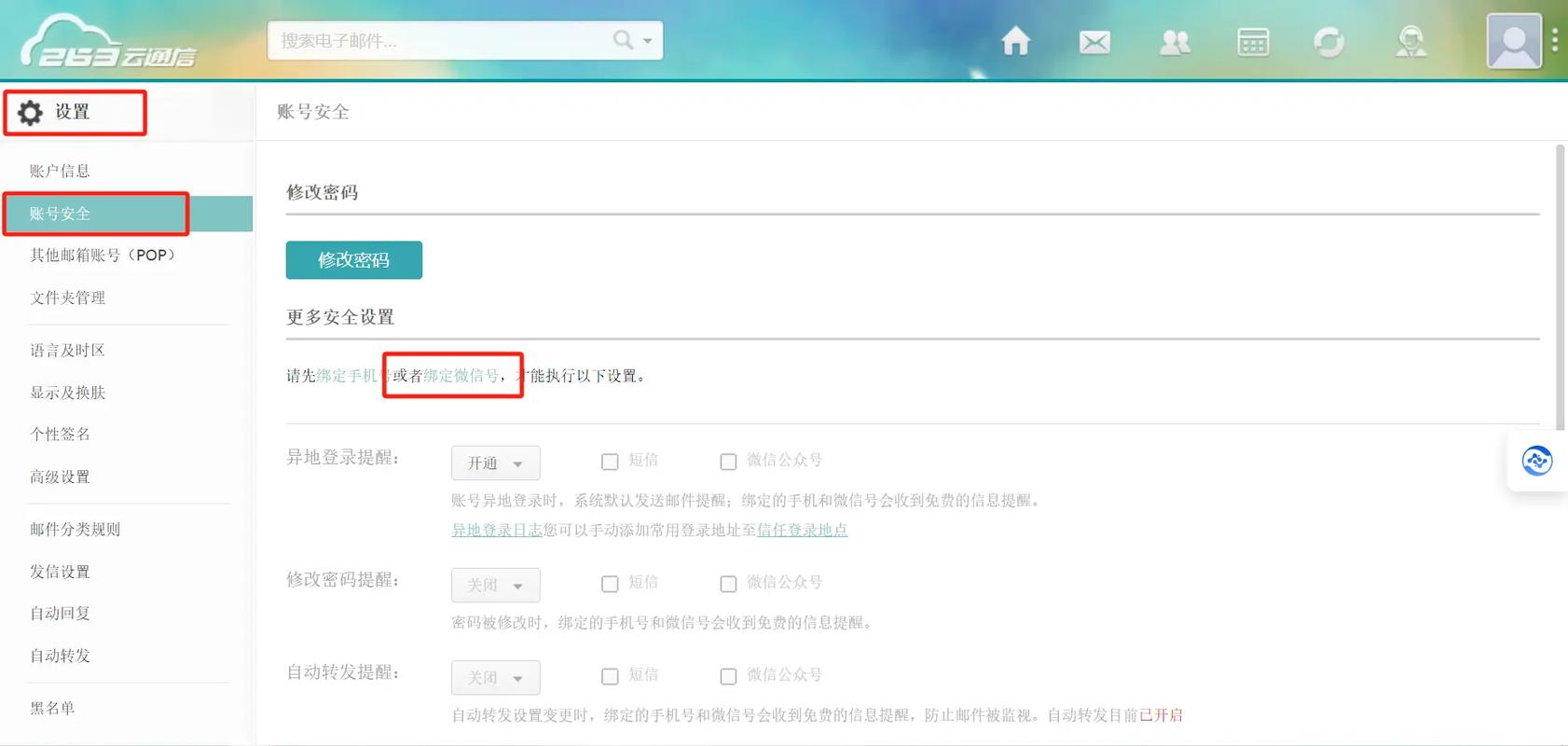
Task: Open the 自动转发提醒 关闭 dropdown
Action: [496, 677]
